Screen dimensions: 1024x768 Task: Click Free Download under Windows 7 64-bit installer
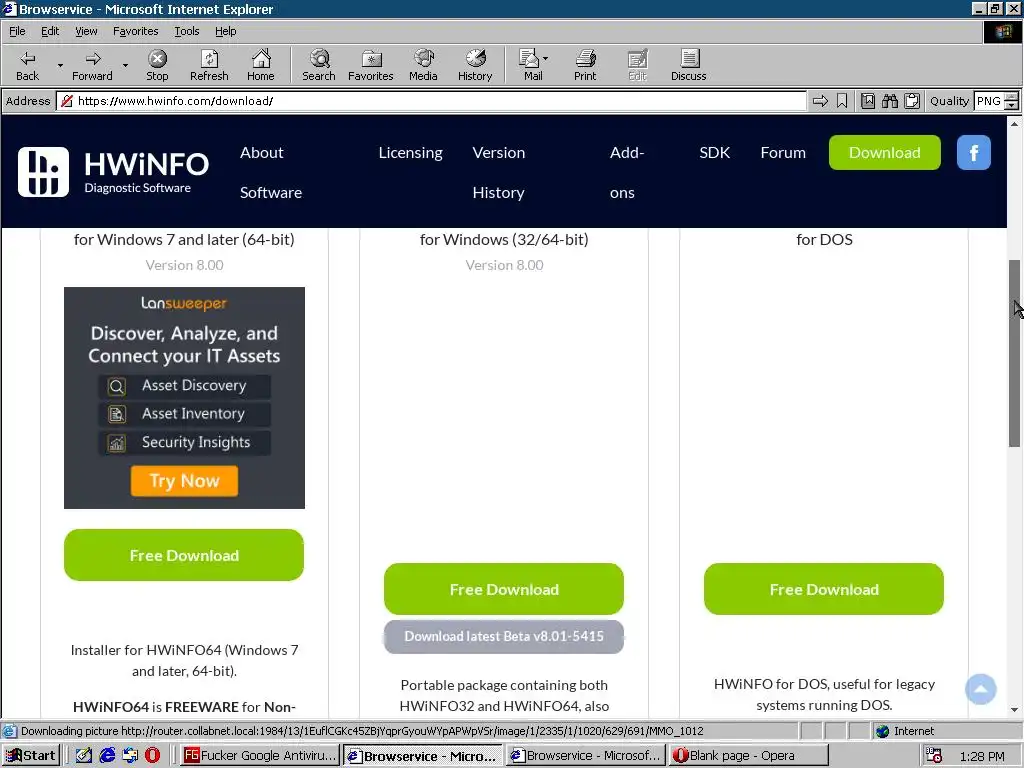184,555
